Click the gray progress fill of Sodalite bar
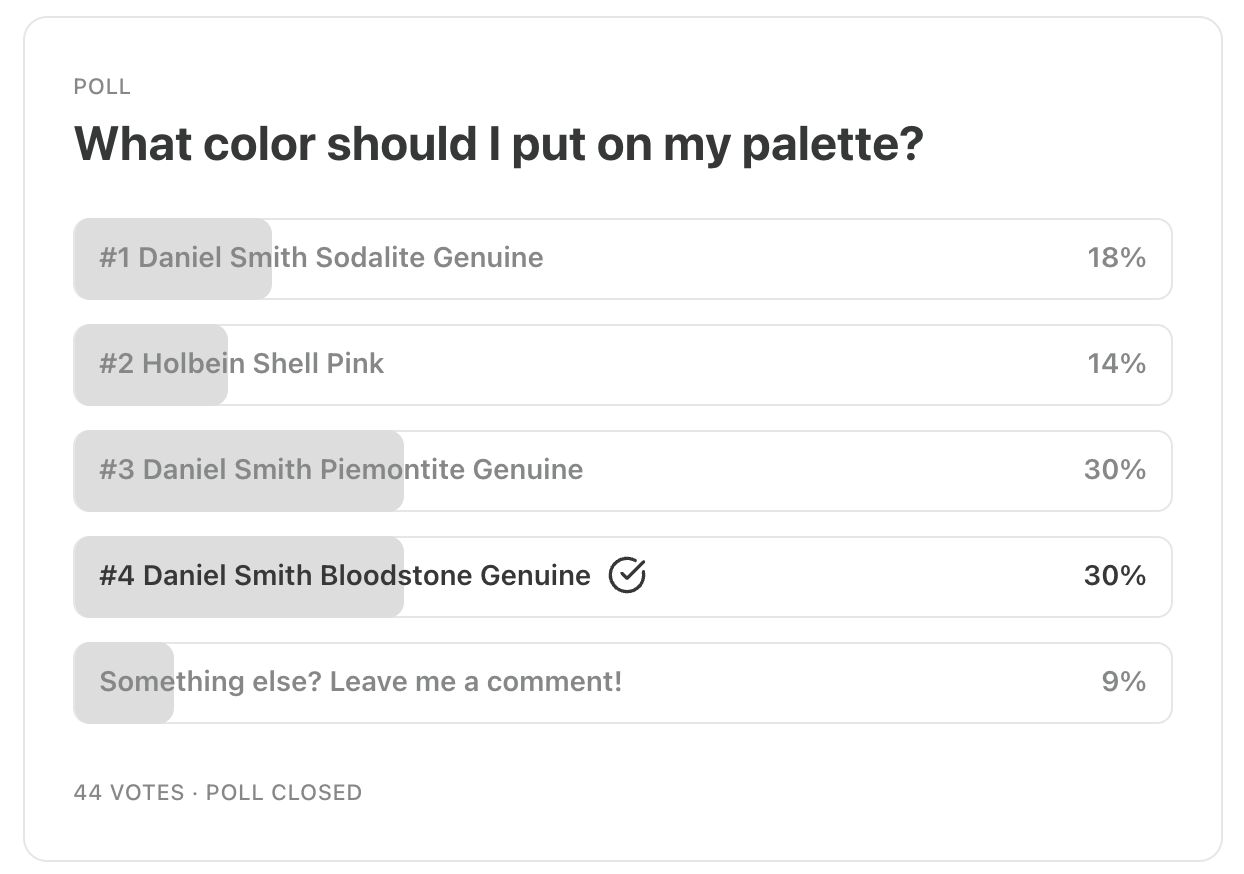The height and width of the screenshot is (874, 1244). [x=172, y=283]
